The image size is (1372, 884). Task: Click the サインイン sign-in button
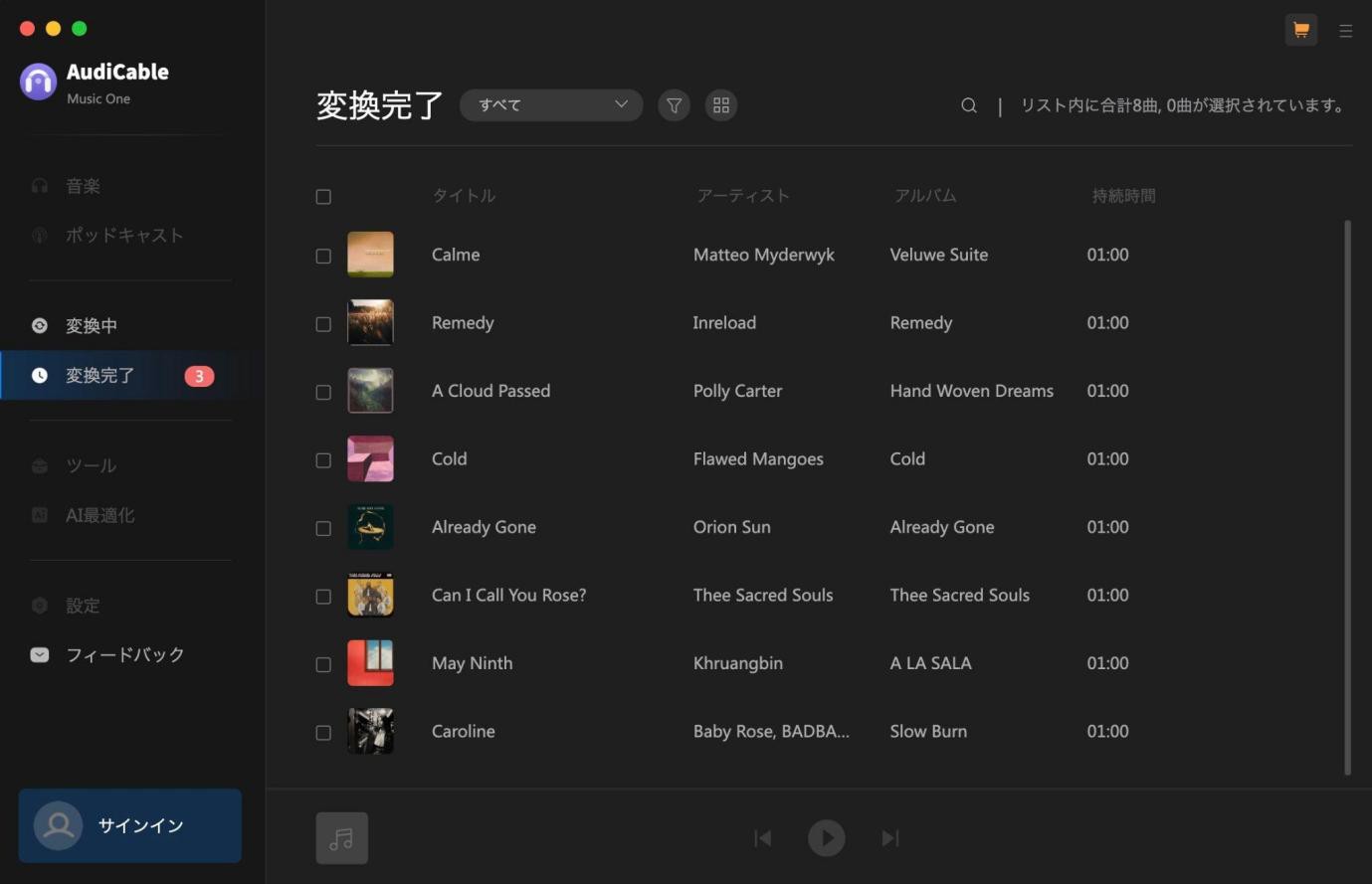130,825
